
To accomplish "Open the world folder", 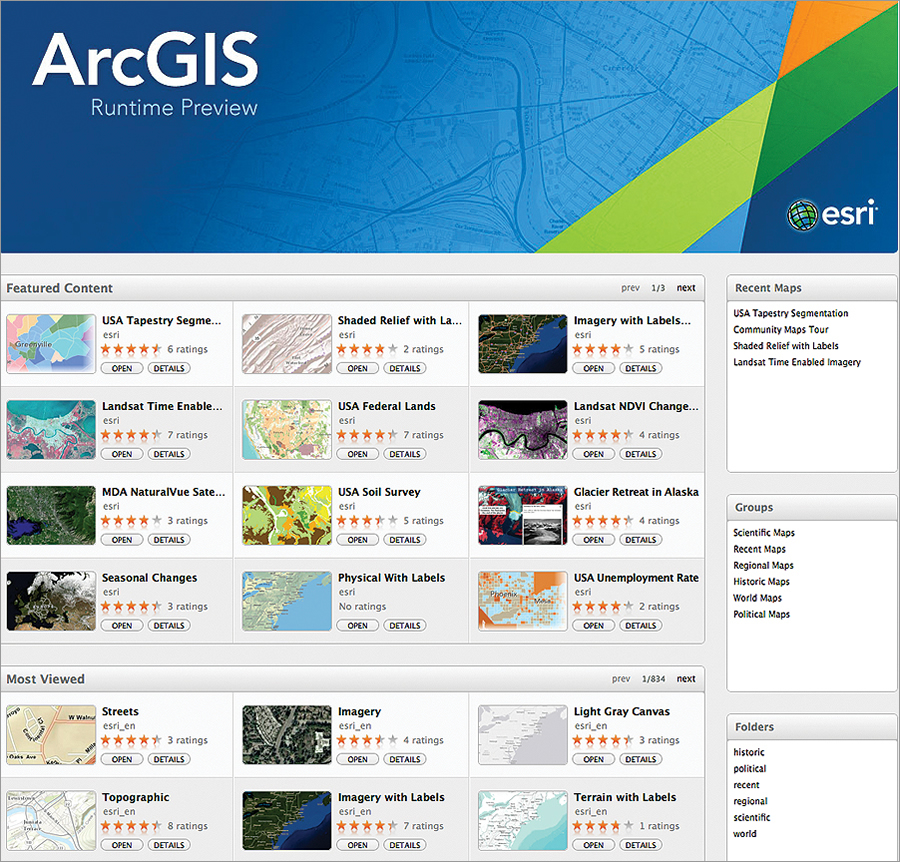I will pyautogui.click(x=744, y=833).
